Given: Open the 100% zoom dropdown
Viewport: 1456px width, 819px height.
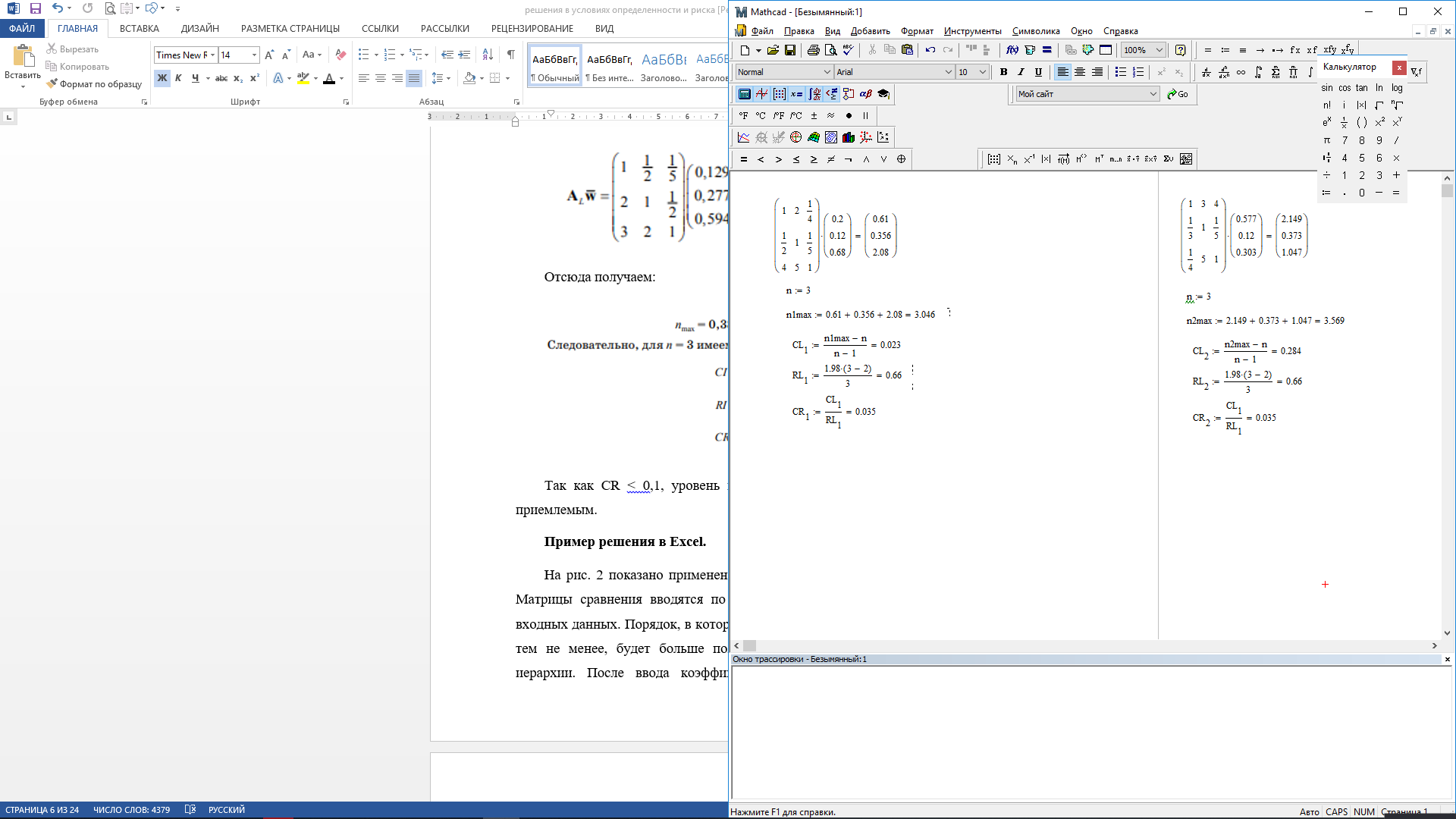Looking at the screenshot, I should 1159,50.
